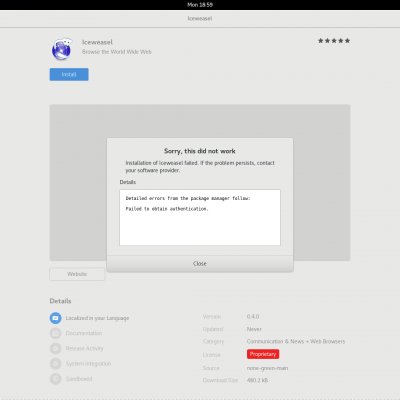Click the Iceweasel application name heading
The width and height of the screenshot is (400, 400).
point(97,42)
